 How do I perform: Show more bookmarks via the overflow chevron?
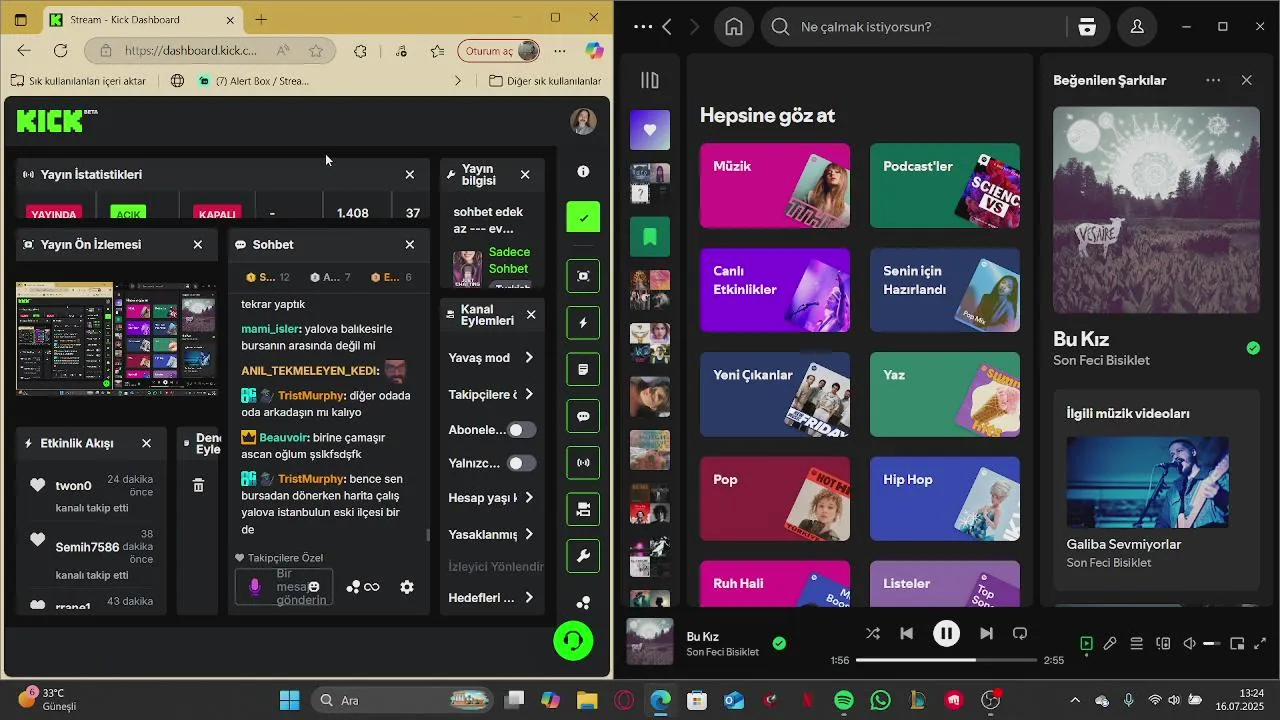(458, 80)
